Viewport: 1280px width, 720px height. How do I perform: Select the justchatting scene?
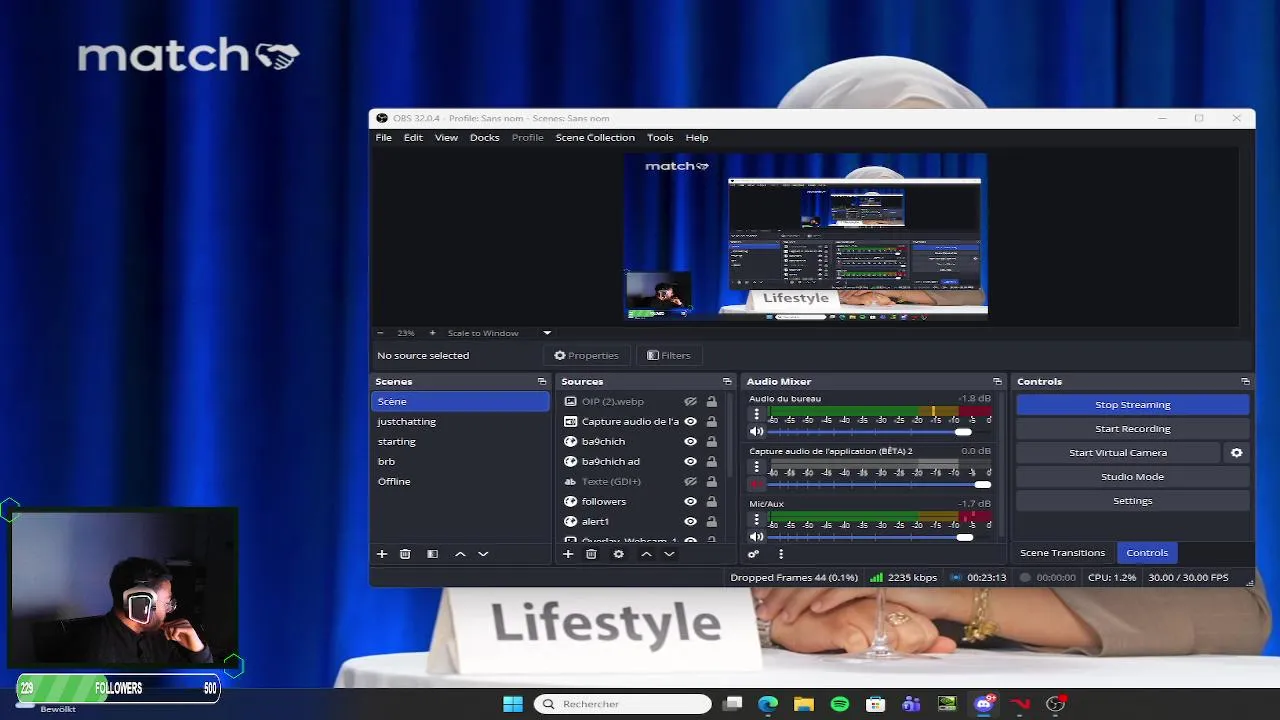460,422
